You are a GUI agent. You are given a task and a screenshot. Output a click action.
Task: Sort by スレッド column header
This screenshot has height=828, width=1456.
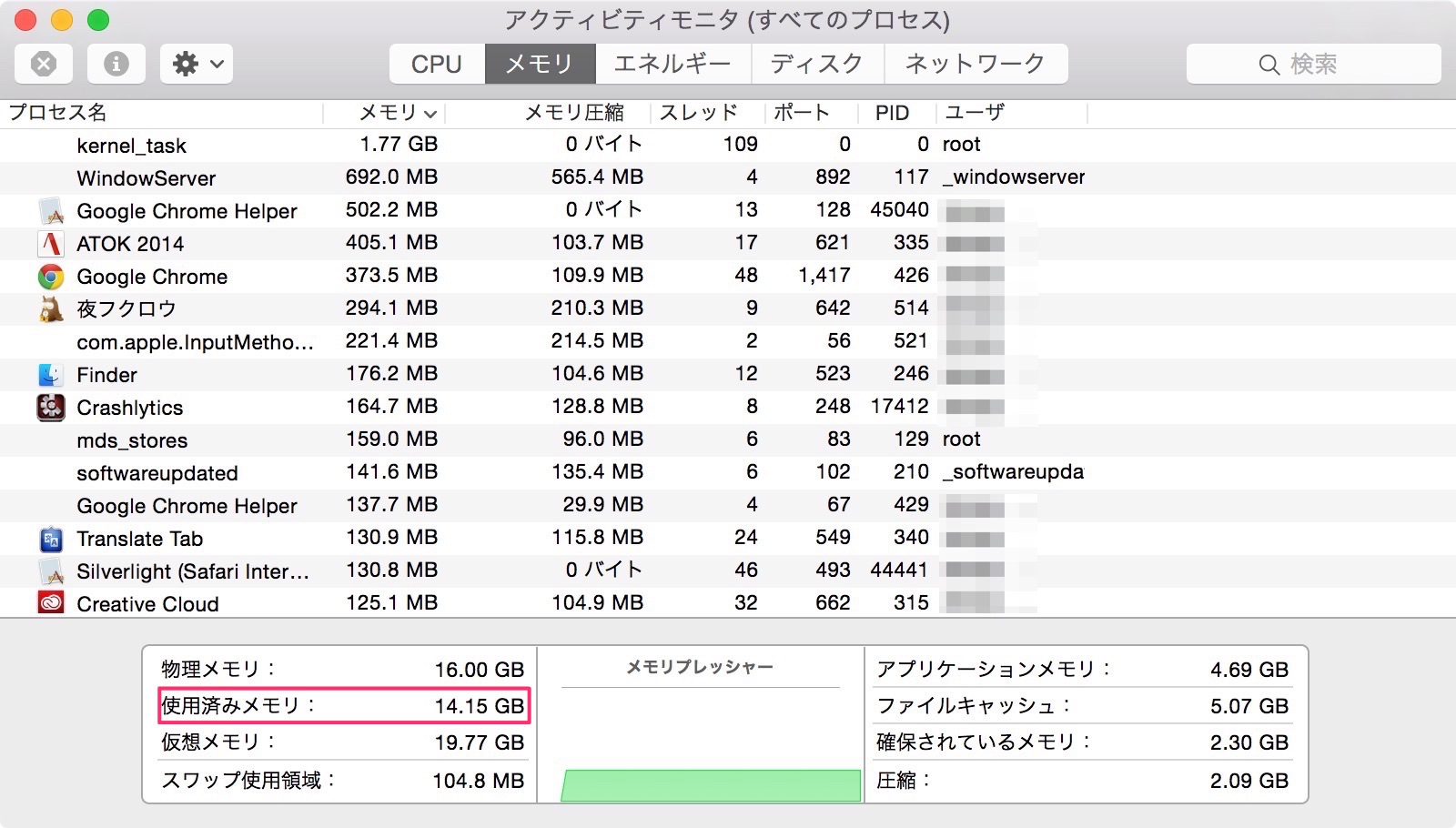pos(699,113)
